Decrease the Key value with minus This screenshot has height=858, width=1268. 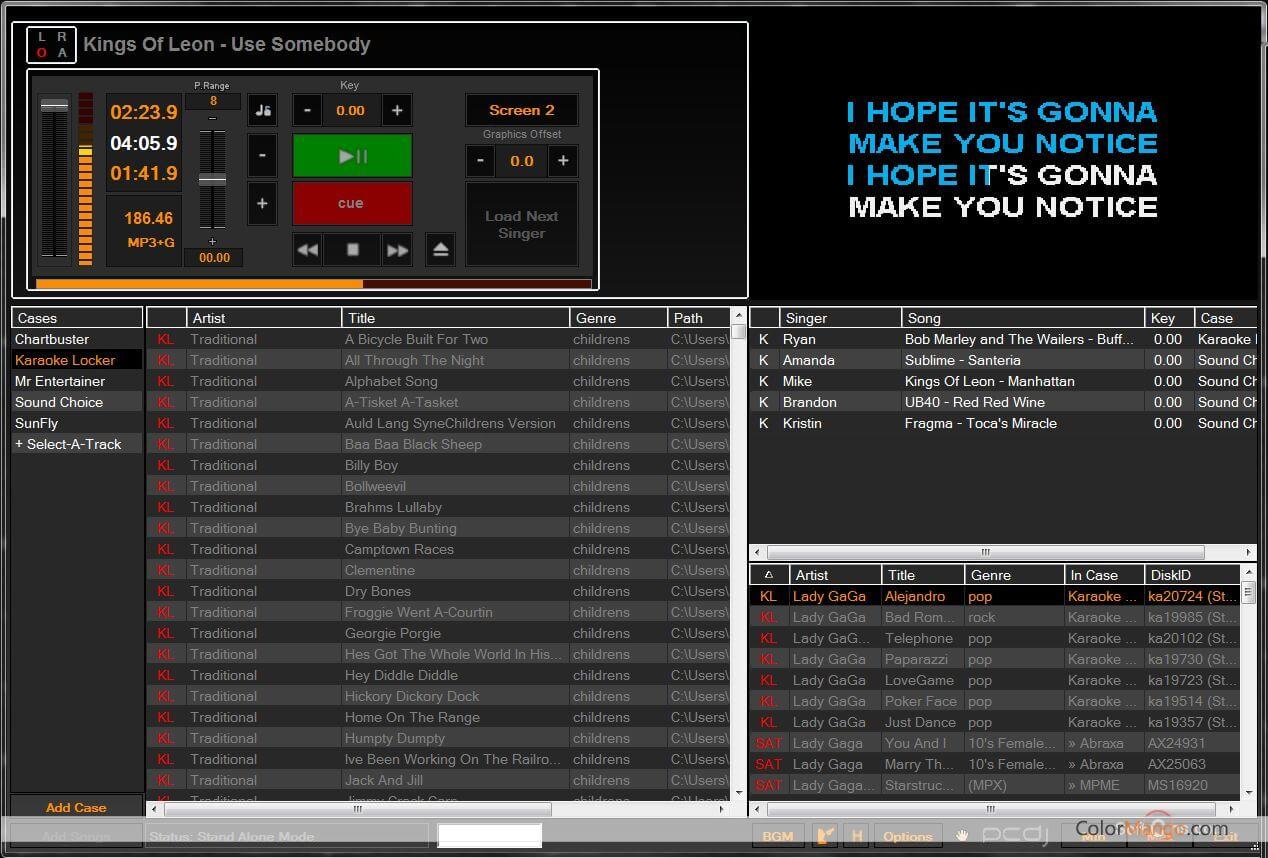click(307, 110)
